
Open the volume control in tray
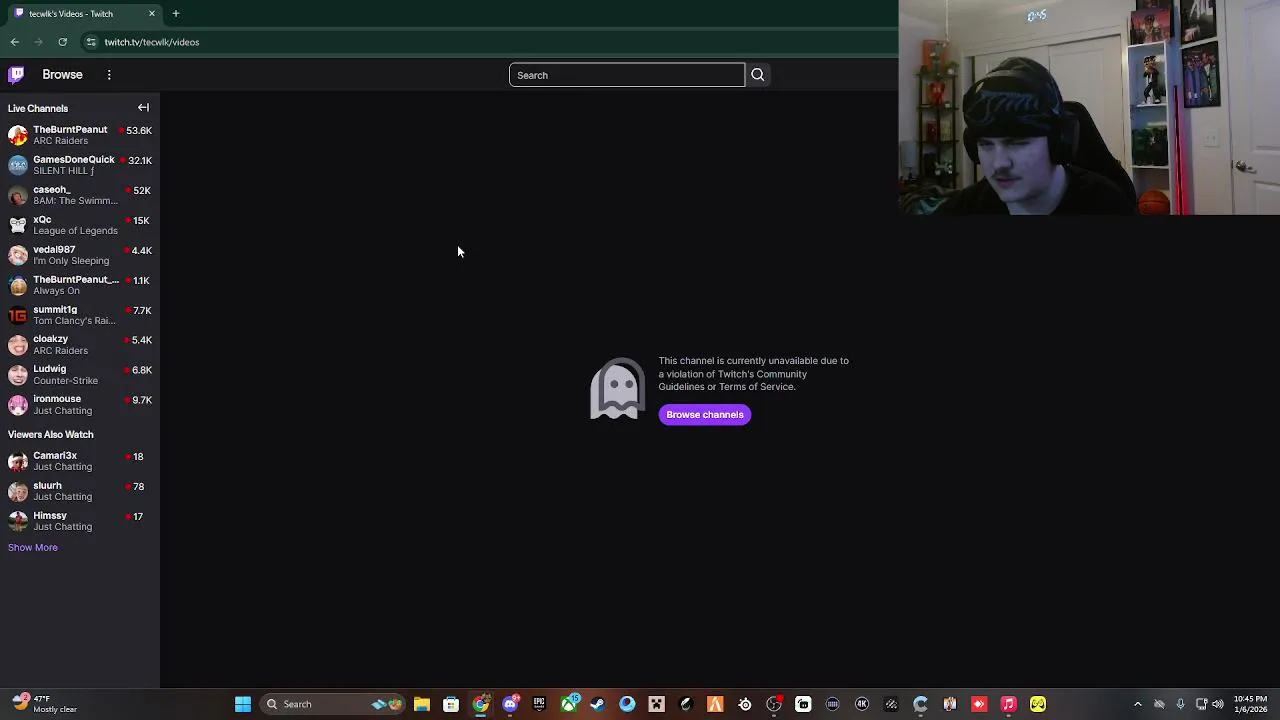1217,704
